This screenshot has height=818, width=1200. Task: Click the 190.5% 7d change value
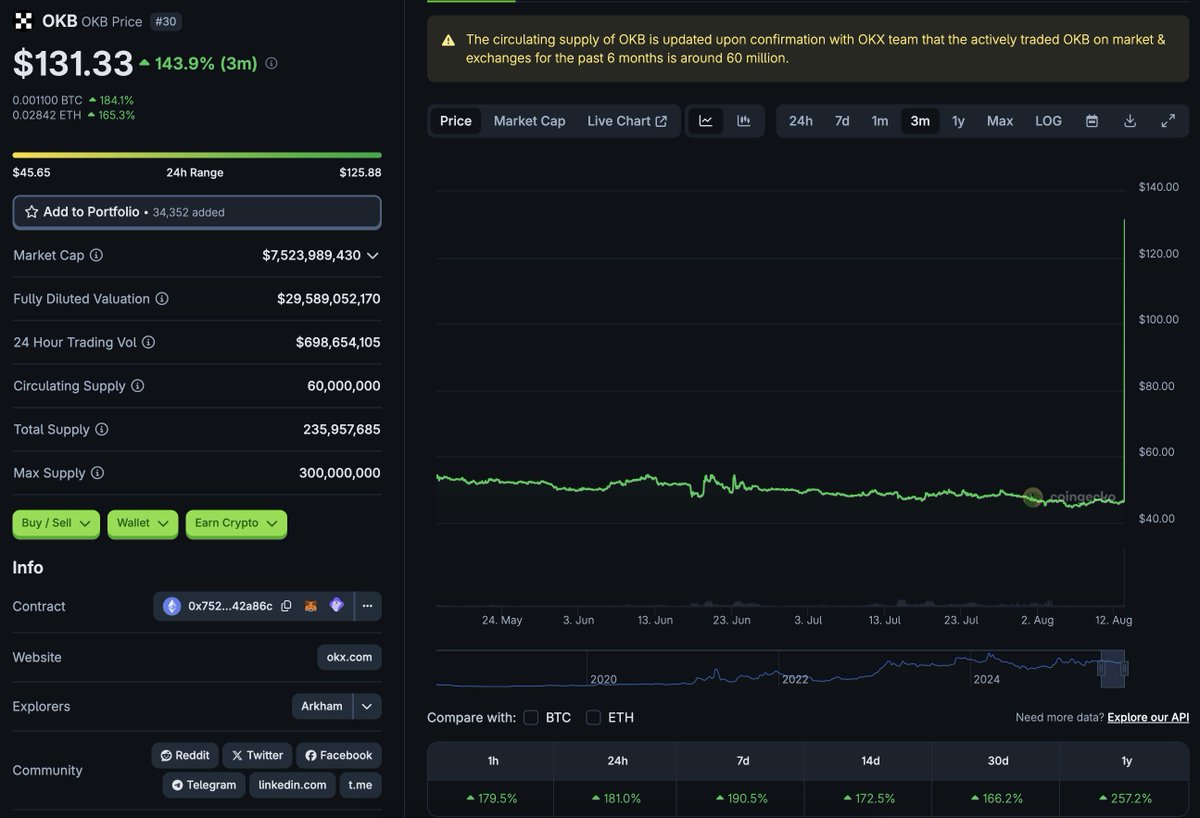742,799
